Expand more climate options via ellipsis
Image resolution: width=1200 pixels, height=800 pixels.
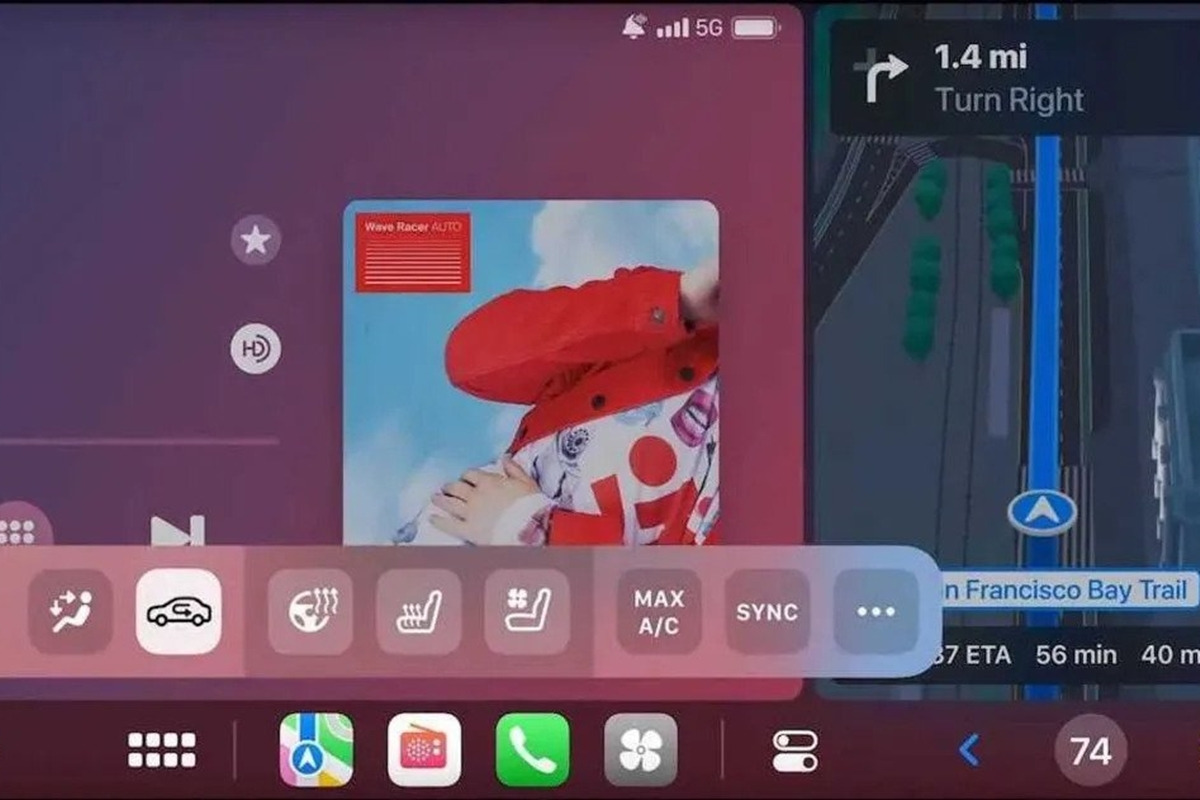pos(875,611)
